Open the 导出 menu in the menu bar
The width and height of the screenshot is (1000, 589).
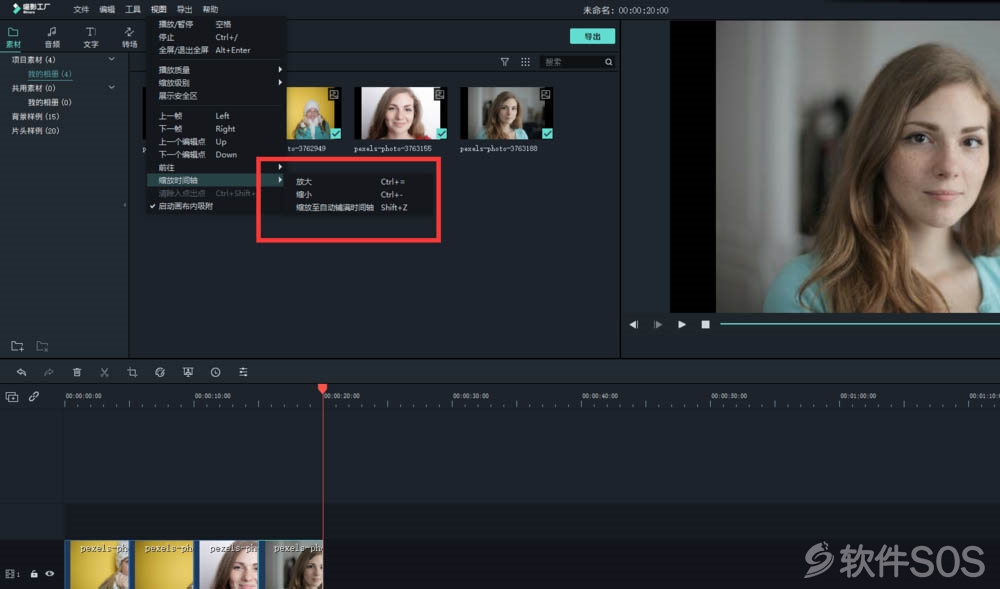(x=184, y=10)
